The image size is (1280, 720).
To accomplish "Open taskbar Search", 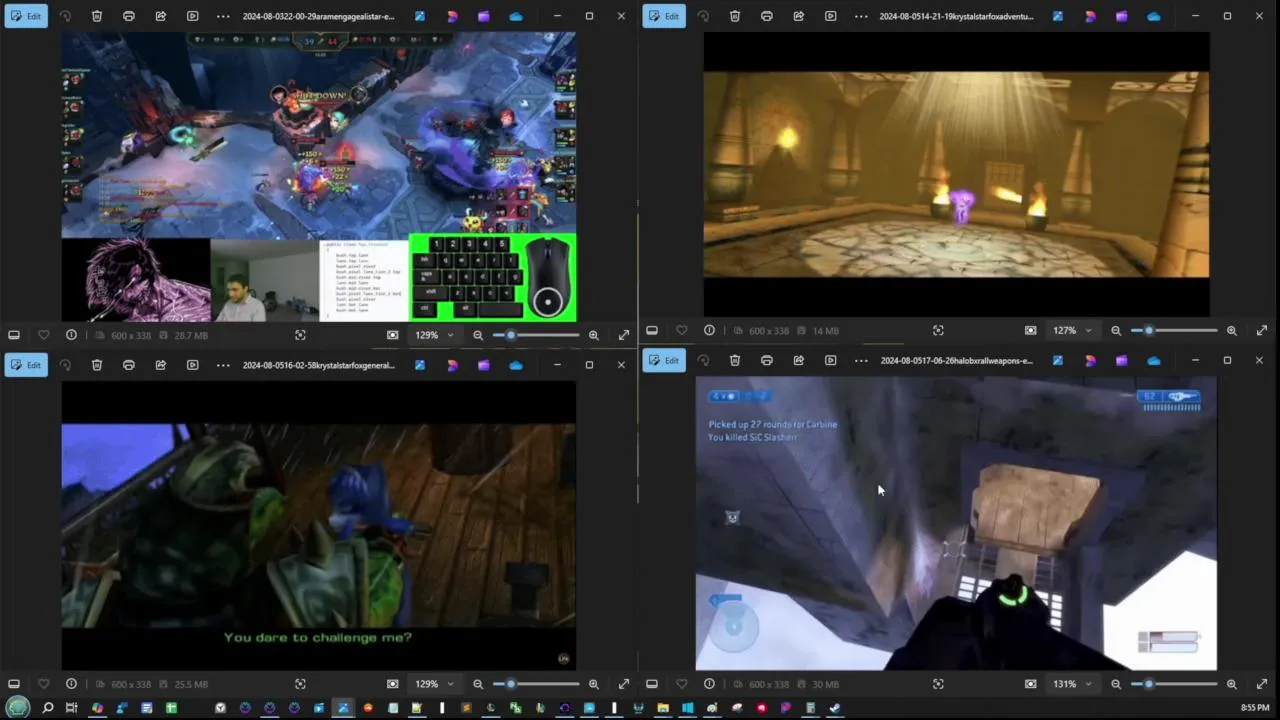I will click(47, 708).
